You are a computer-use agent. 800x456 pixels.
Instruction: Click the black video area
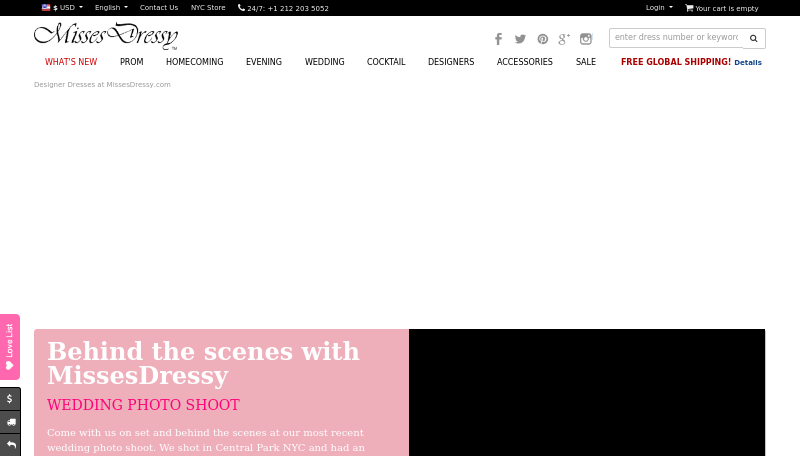click(x=587, y=393)
